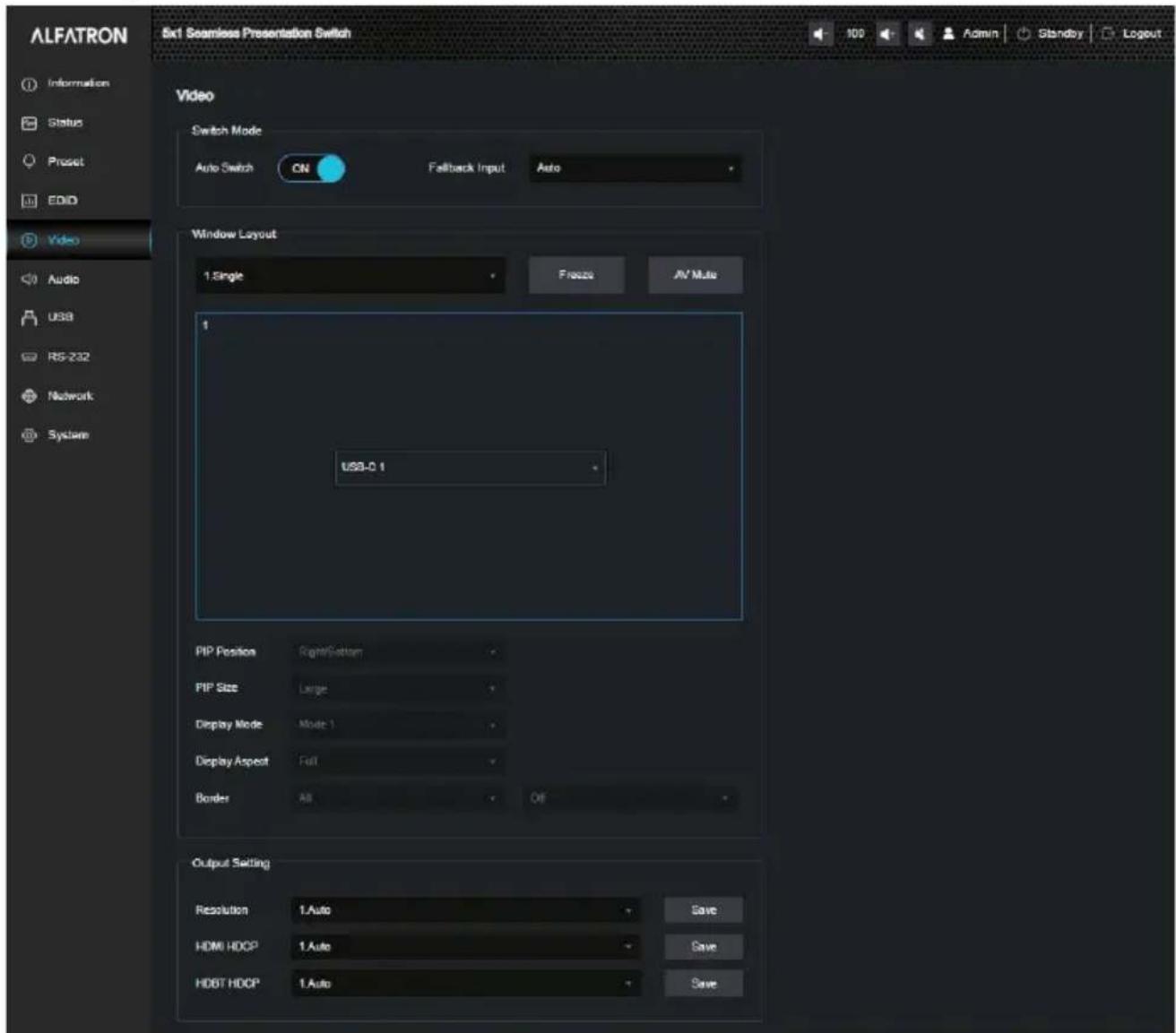Open the Information menu label
Viewport: 1176px width, 1033px height.
point(79,83)
